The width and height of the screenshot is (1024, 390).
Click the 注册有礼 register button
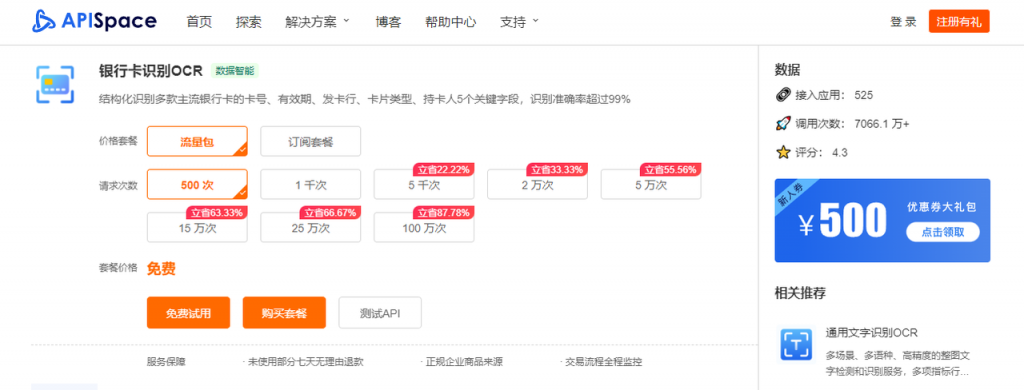coord(959,22)
